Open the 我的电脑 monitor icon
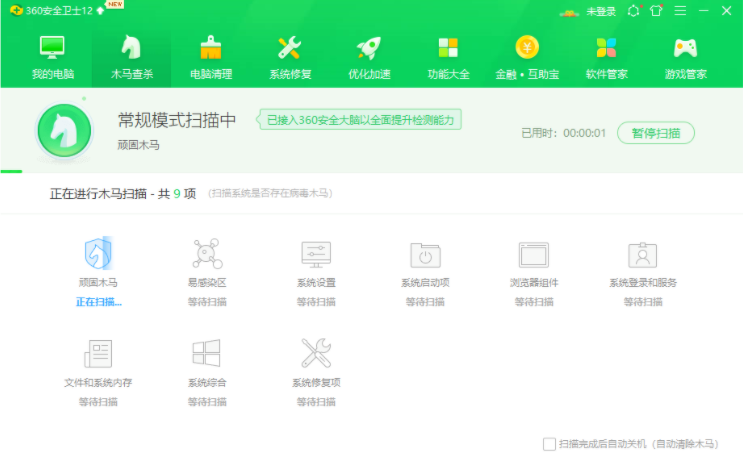This screenshot has width=745, height=455. (x=52, y=48)
